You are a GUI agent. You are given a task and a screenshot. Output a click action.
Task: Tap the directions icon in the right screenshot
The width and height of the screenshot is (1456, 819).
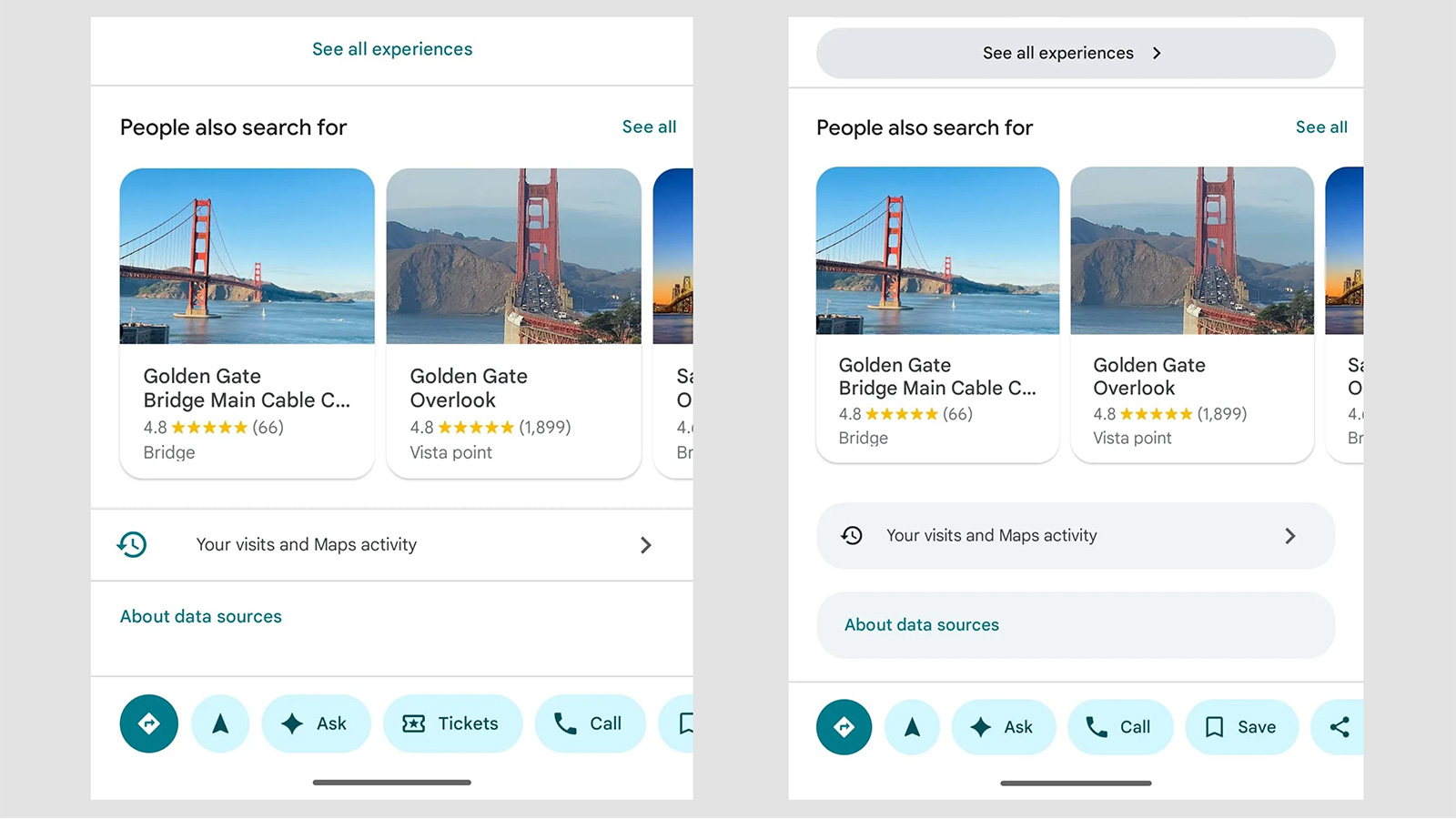[844, 727]
